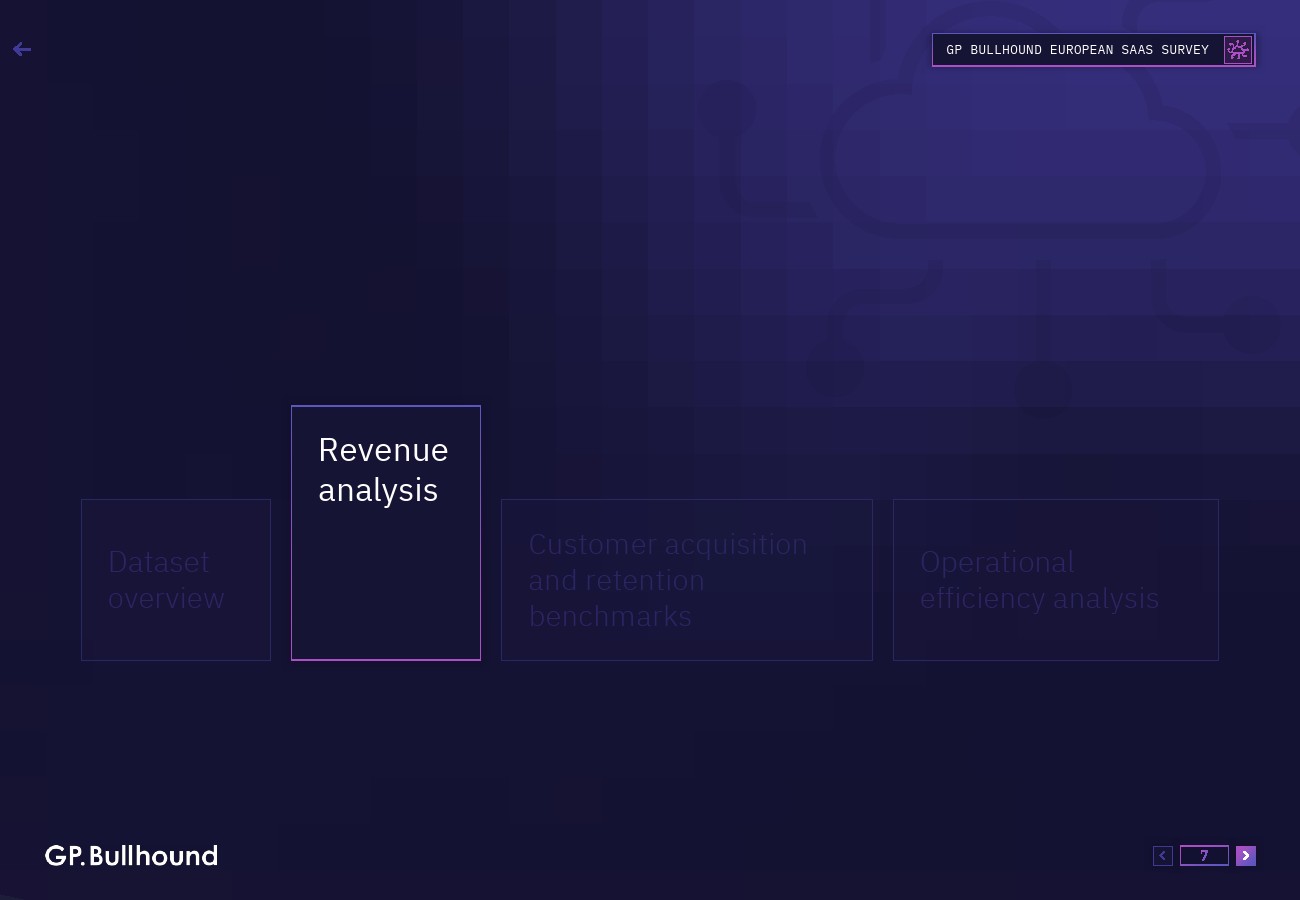The height and width of the screenshot is (900, 1300).
Task: Open the Dataset overview section
Action: 176,580
